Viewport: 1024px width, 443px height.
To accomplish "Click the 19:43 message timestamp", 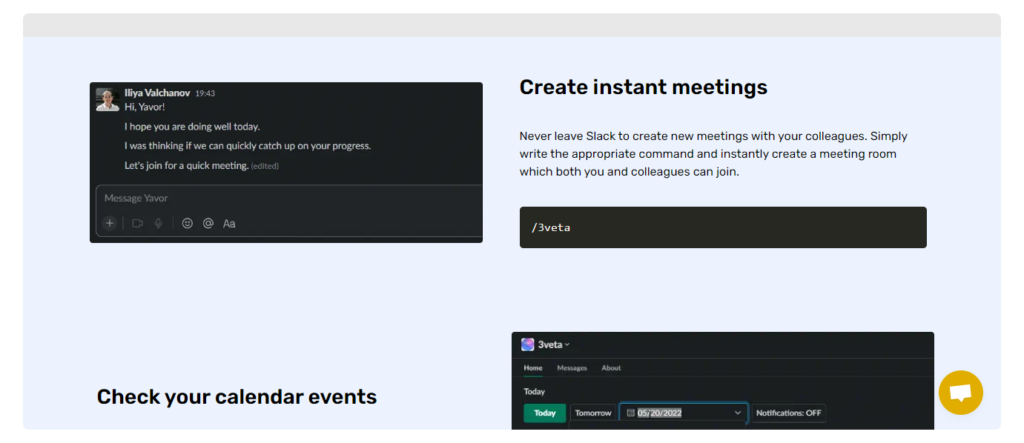I will point(205,93).
